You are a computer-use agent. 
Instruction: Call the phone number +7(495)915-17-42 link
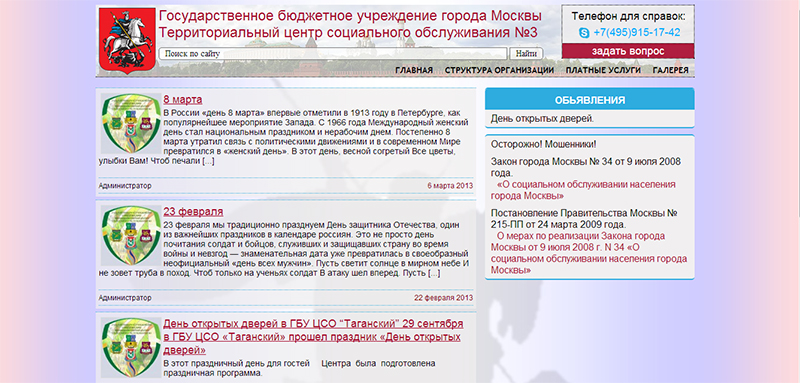point(637,33)
